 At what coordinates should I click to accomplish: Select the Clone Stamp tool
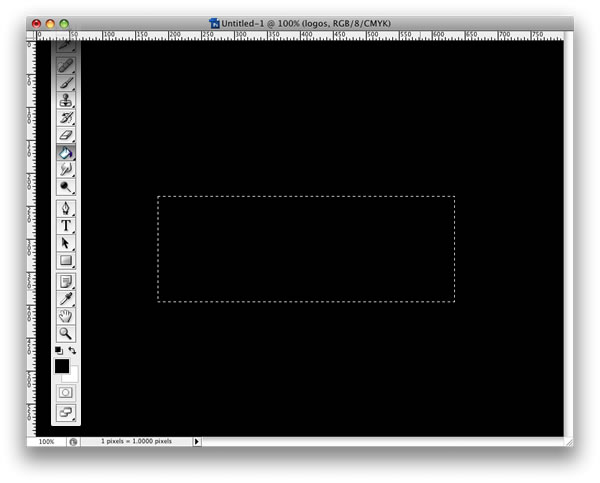pyautogui.click(x=66, y=100)
